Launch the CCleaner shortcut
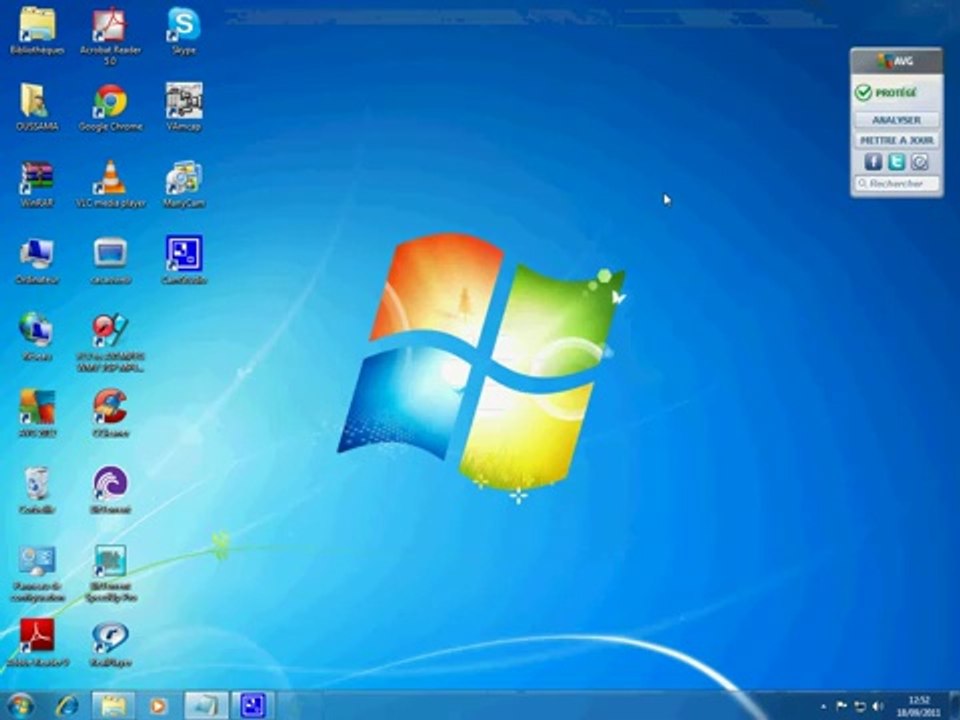Image resolution: width=960 pixels, height=720 pixels. (x=110, y=414)
